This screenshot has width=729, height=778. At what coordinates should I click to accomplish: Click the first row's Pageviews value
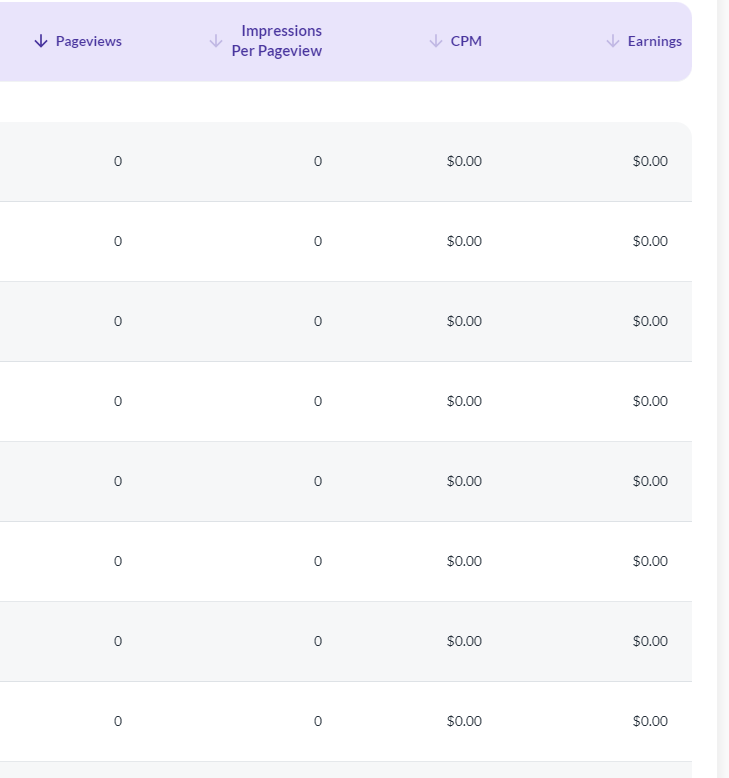tap(118, 161)
